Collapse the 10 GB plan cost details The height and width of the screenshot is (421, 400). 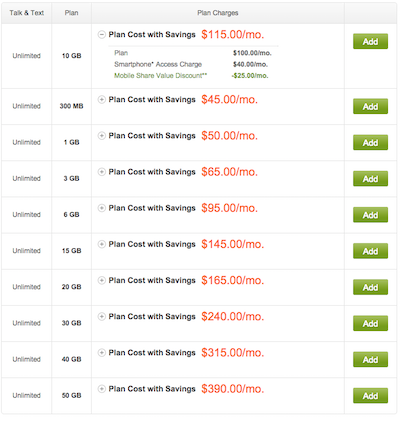pos(102,34)
